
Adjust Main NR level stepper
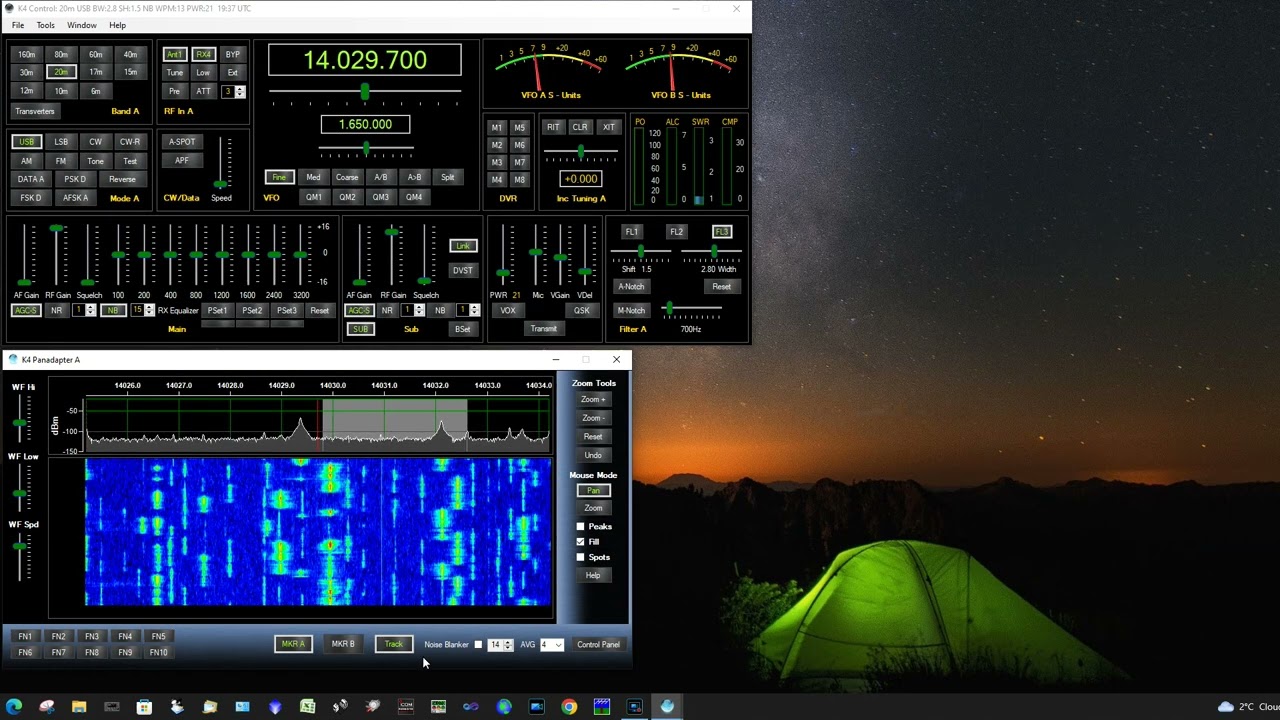point(91,310)
